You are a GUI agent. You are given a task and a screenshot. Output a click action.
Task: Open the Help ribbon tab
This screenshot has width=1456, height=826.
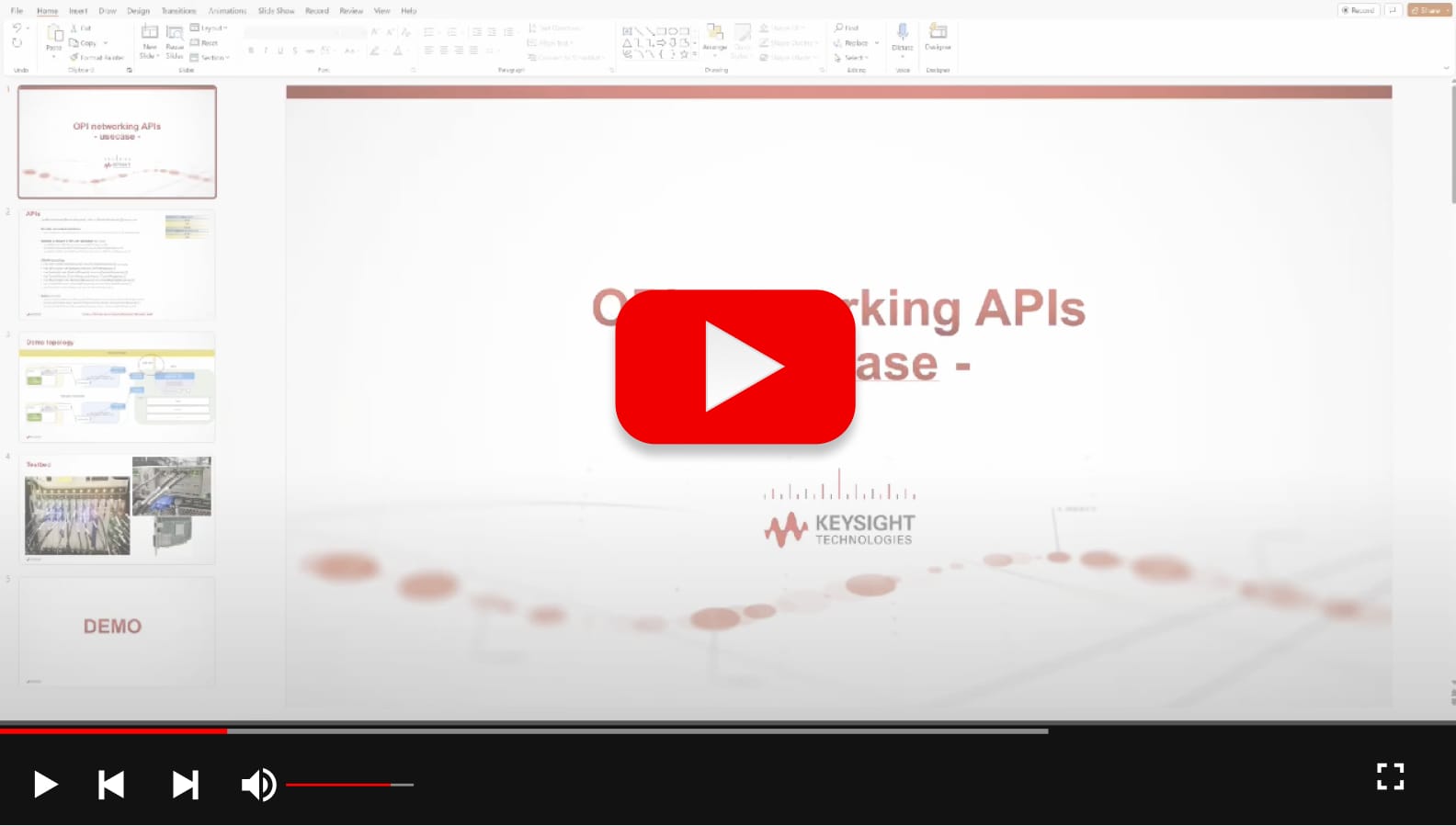coord(409,11)
